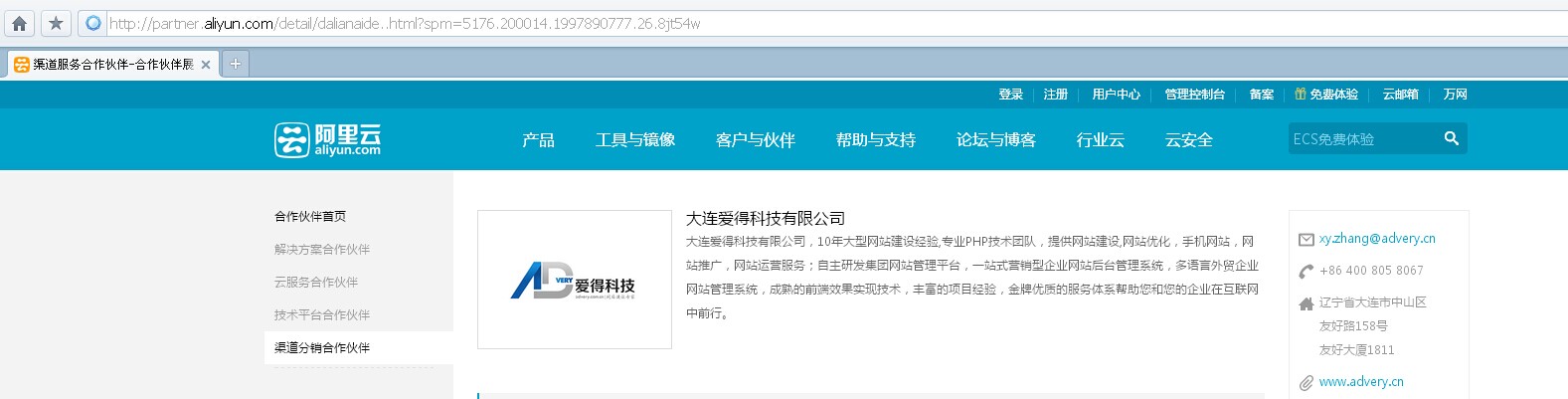Open a new tab with plus button
The width and height of the screenshot is (1568, 399).
coord(235,64)
